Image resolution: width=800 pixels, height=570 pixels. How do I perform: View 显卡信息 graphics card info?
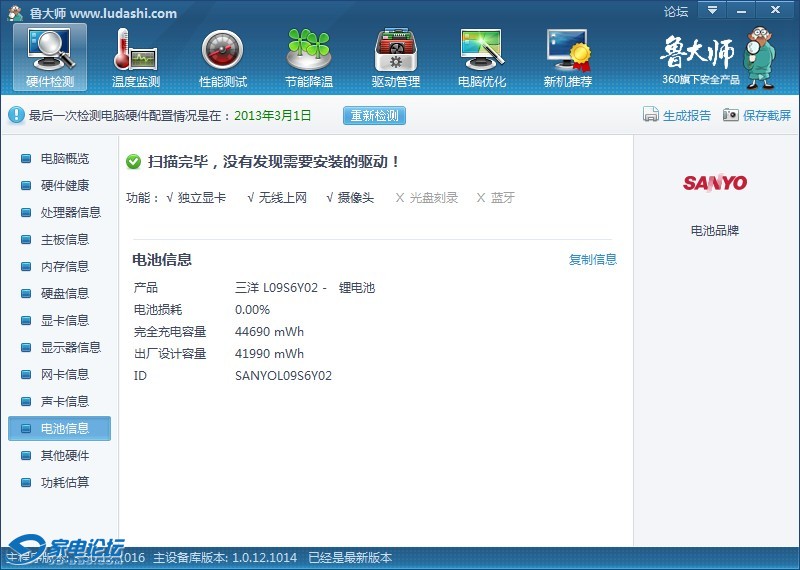pos(64,321)
